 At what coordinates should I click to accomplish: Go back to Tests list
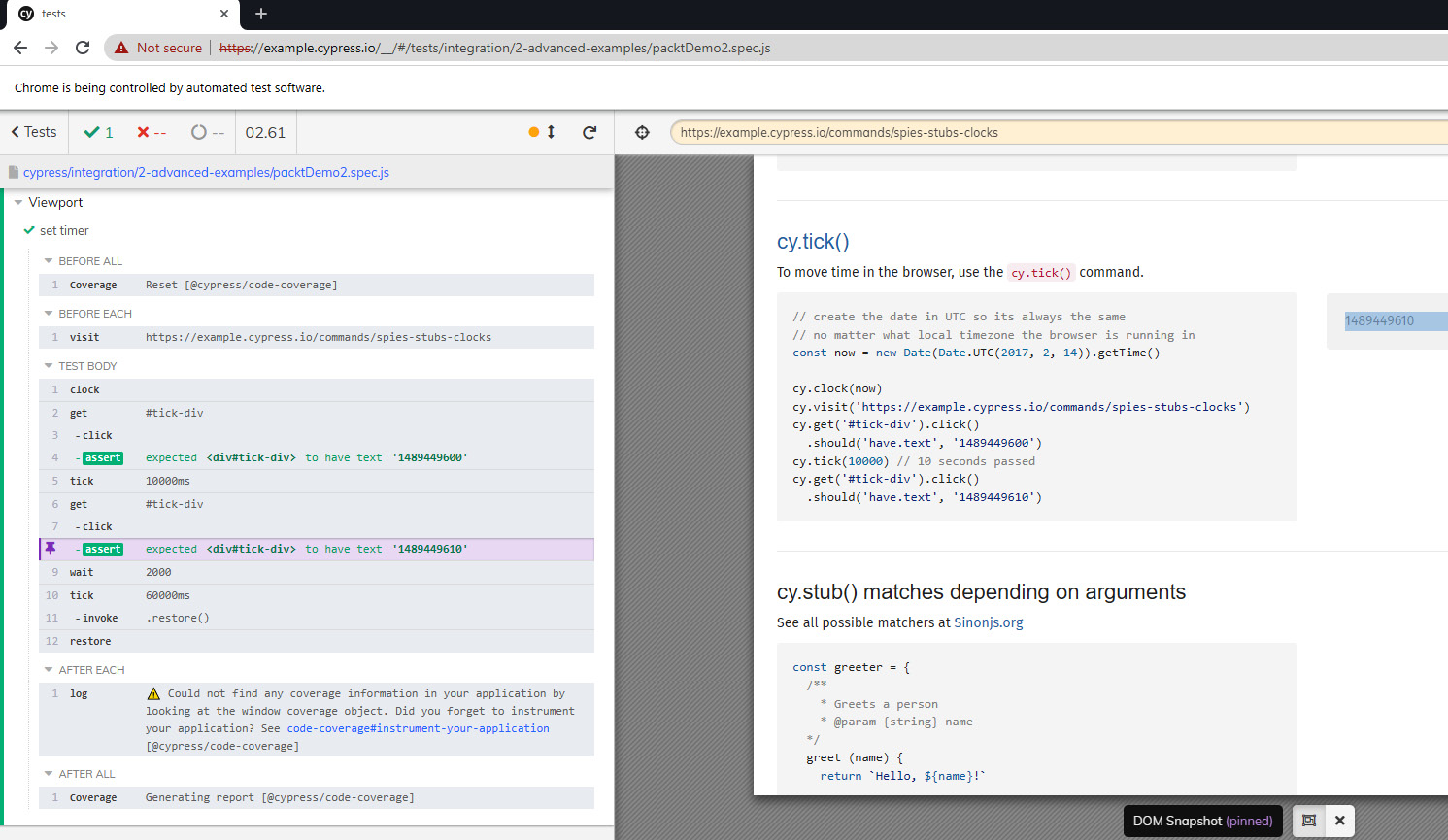34,132
